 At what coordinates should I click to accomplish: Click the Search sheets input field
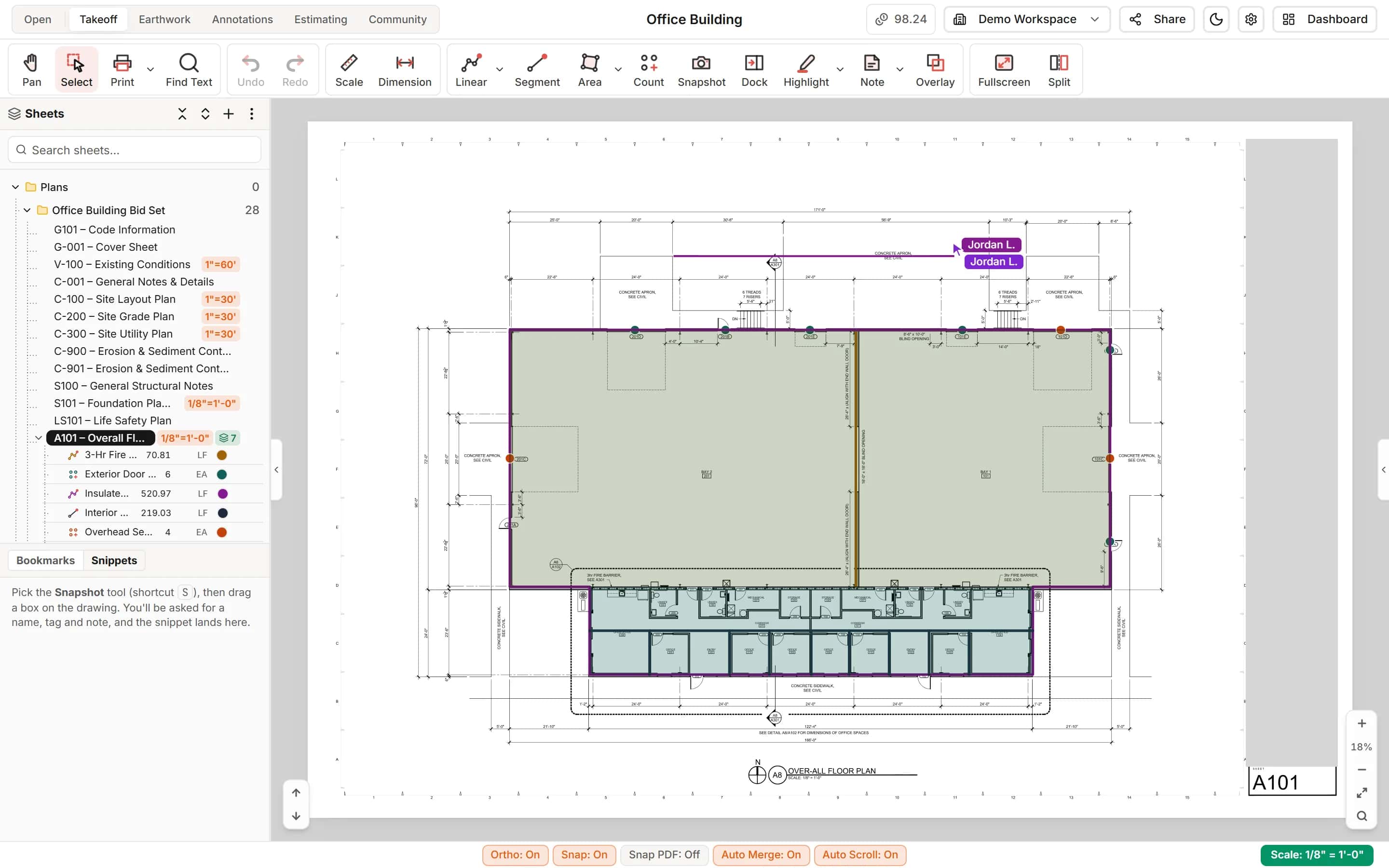134,150
